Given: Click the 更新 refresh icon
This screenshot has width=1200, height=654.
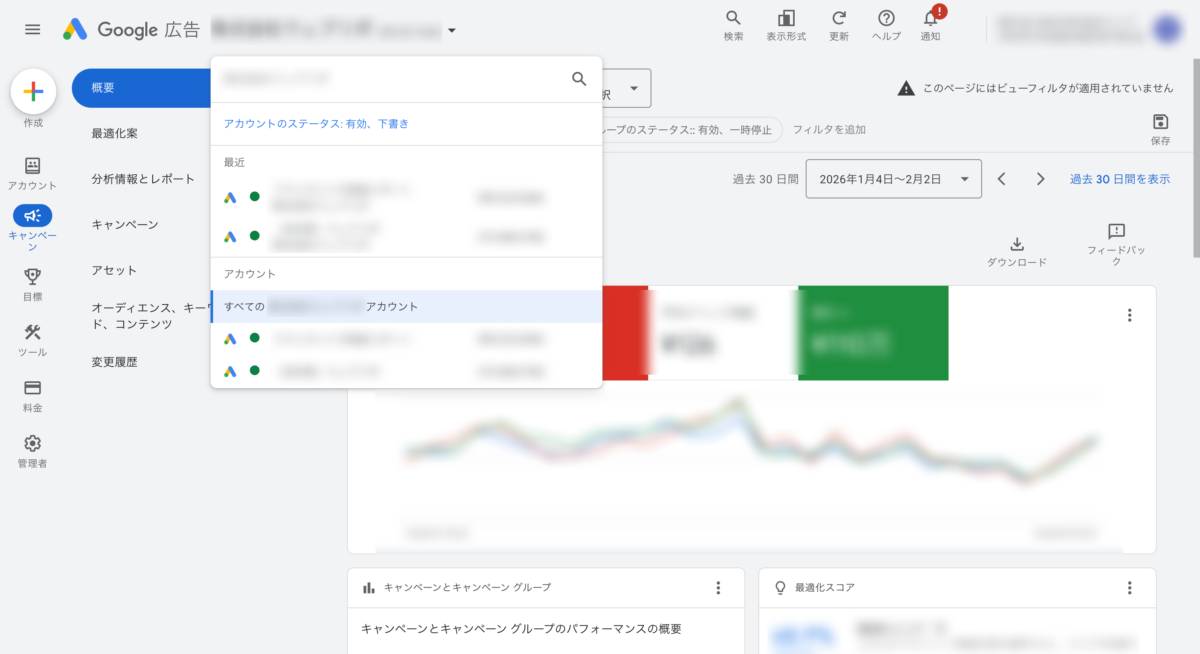Looking at the screenshot, I should (839, 19).
